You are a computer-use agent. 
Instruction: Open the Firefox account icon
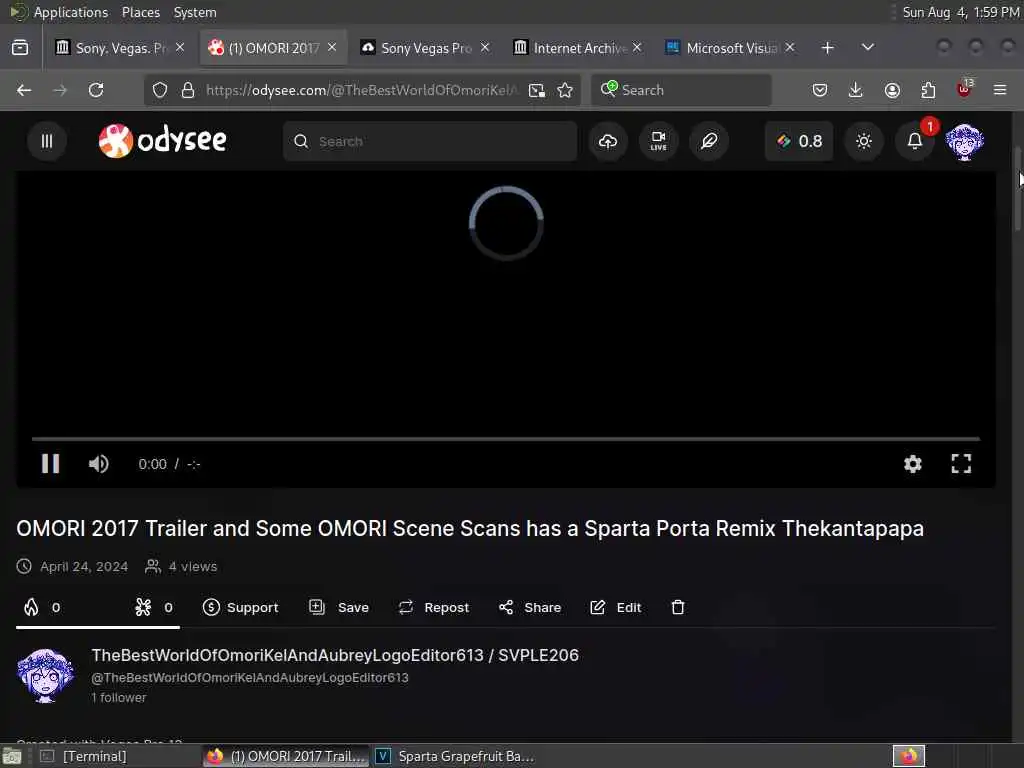(x=892, y=90)
